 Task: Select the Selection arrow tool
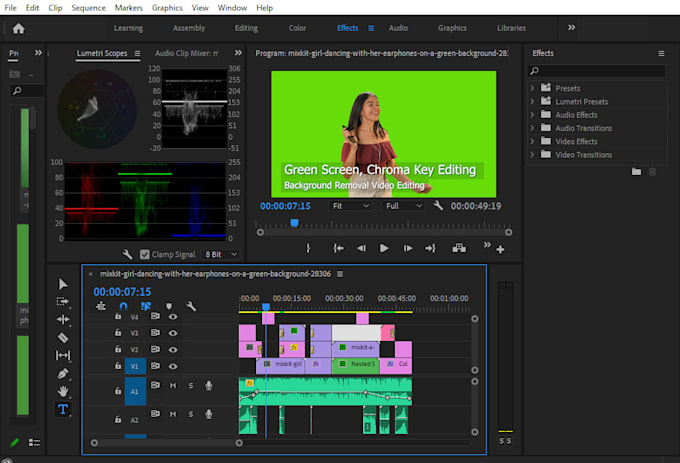(x=63, y=284)
